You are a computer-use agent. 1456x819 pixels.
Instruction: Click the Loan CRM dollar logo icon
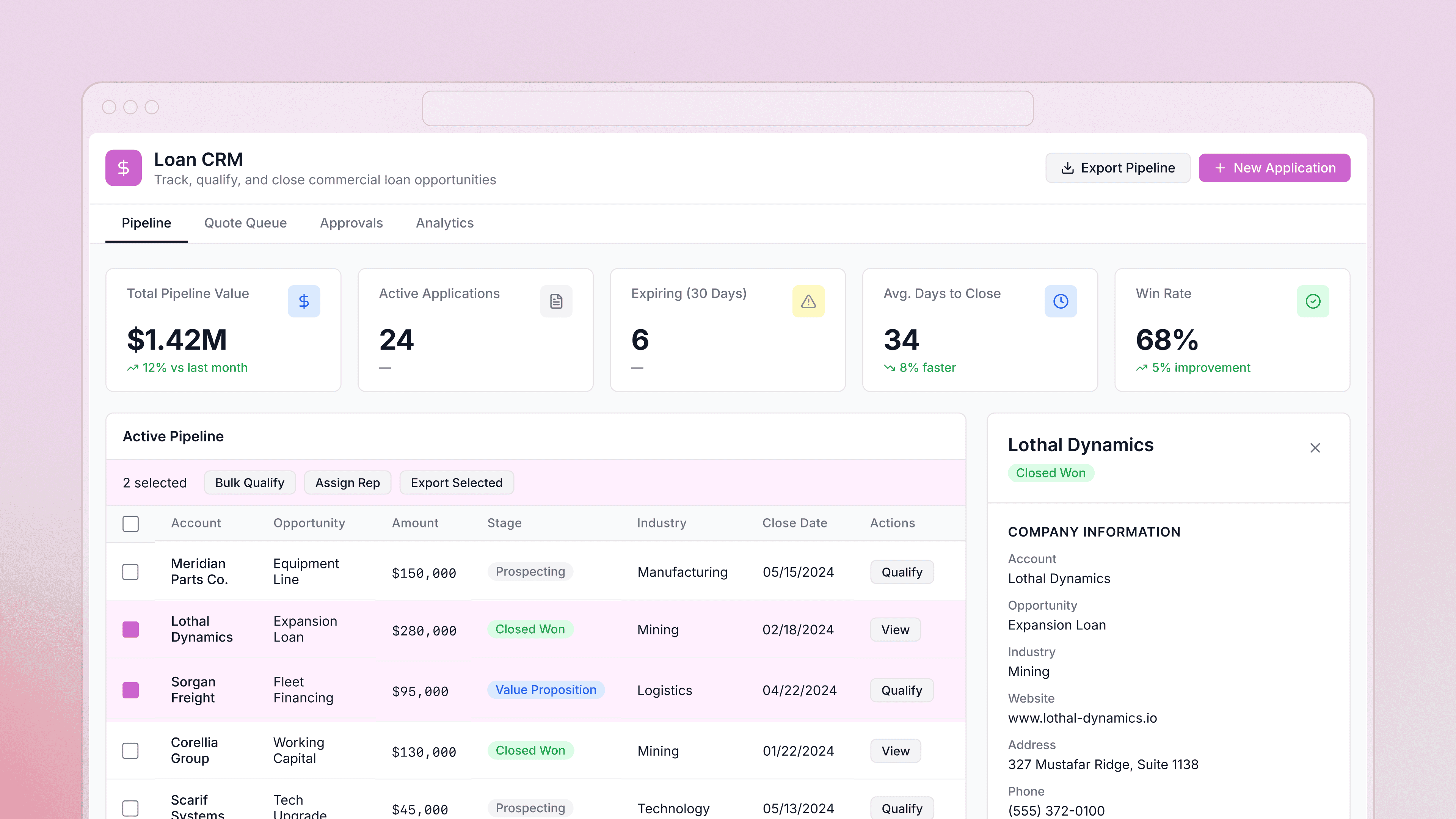coord(123,168)
